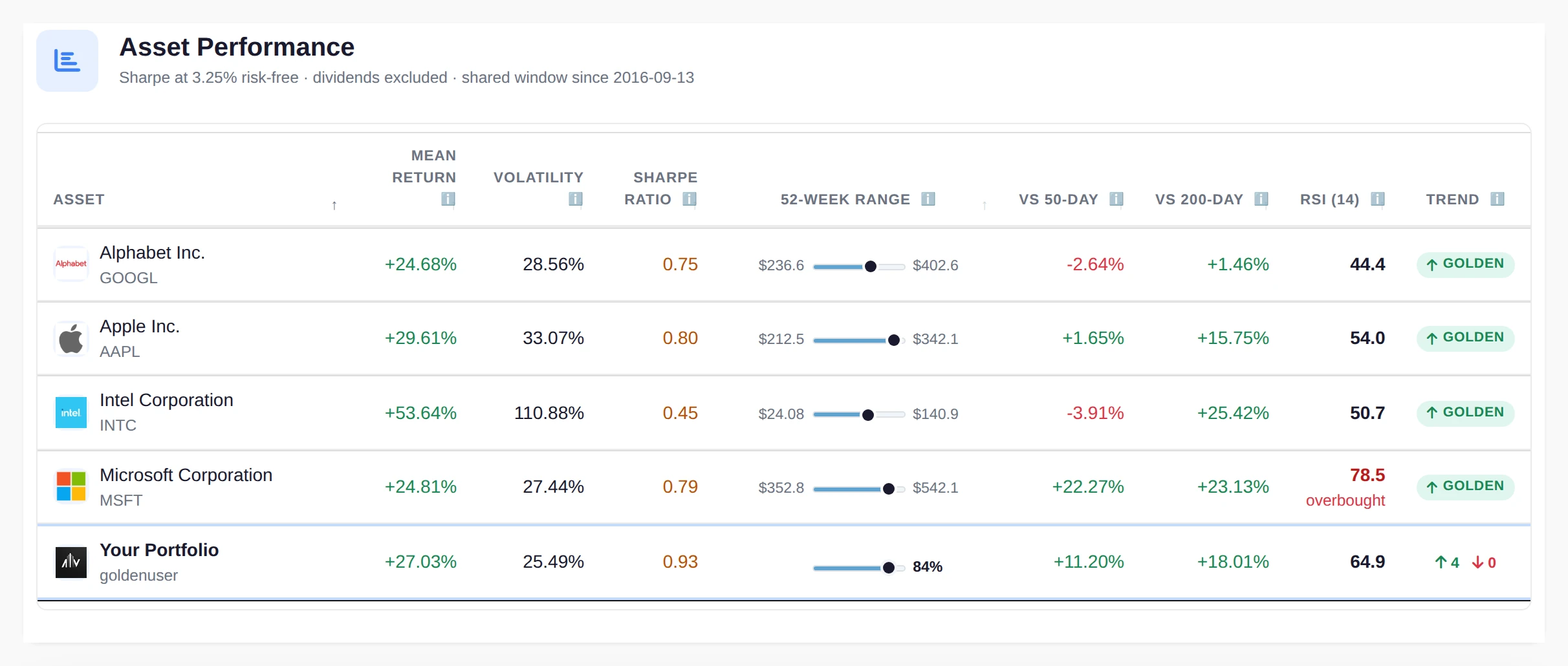Click Microsoft VS 50-day +22.27%
1568x666 pixels.
coord(1088,487)
